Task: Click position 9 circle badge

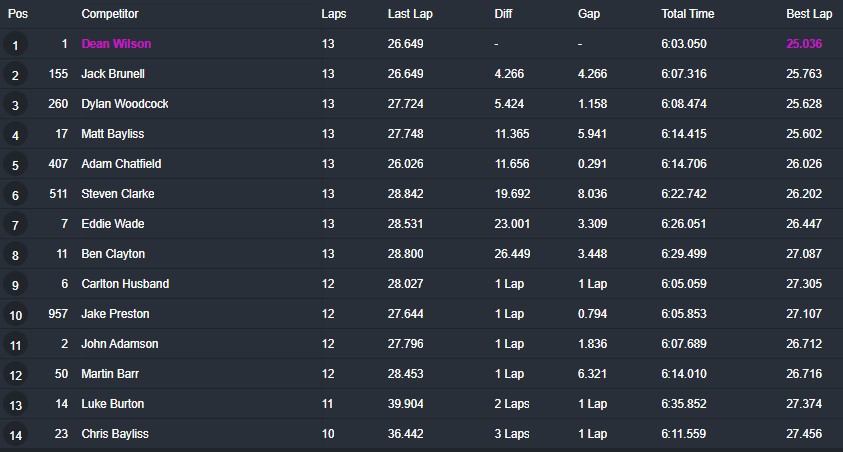Action: [x=16, y=285]
